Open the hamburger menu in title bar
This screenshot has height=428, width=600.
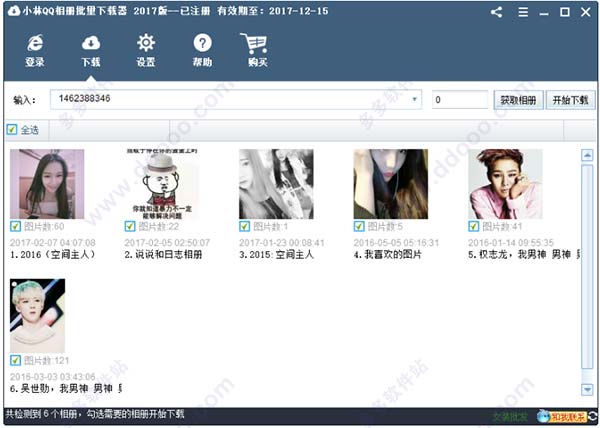[523, 12]
